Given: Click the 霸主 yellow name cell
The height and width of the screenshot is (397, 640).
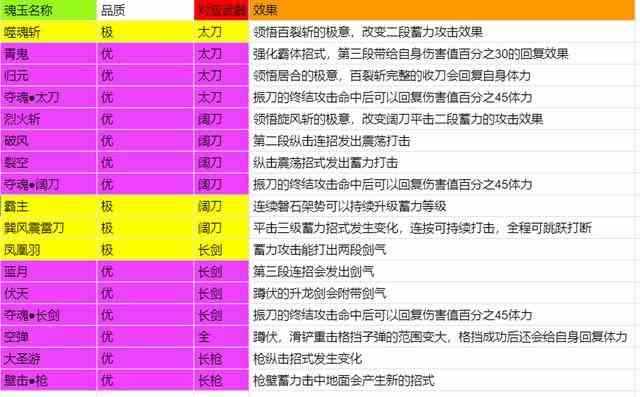Looking at the screenshot, I should (x=48, y=206).
